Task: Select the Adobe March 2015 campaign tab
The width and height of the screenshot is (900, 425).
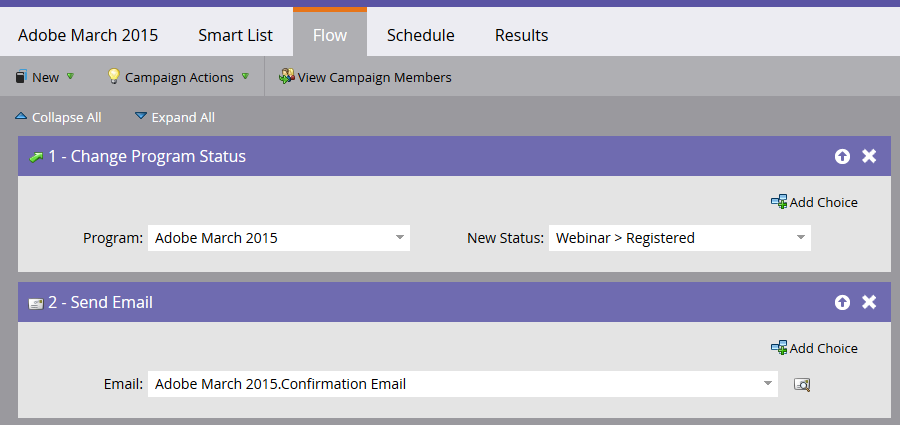Action: coord(88,35)
